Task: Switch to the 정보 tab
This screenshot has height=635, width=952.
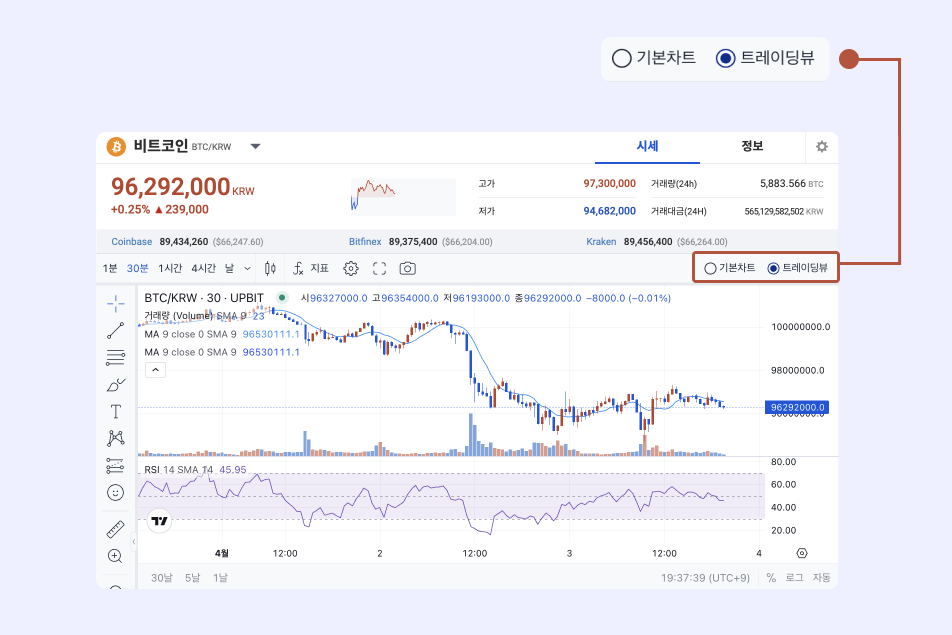Action: (752, 146)
